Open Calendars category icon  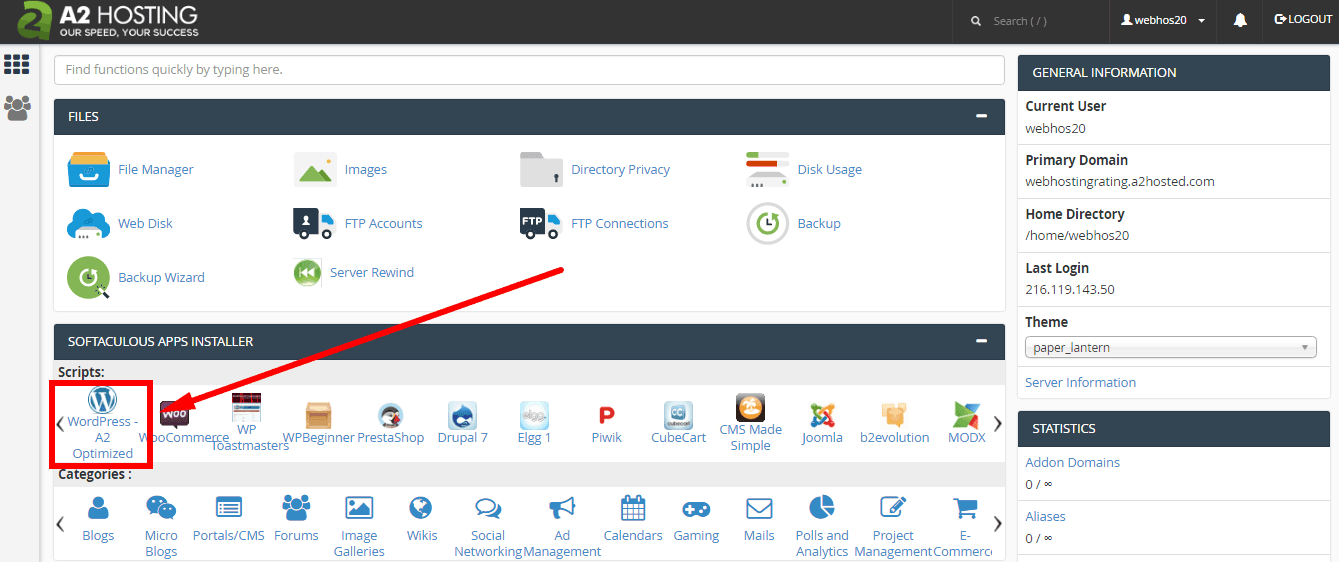(x=633, y=508)
